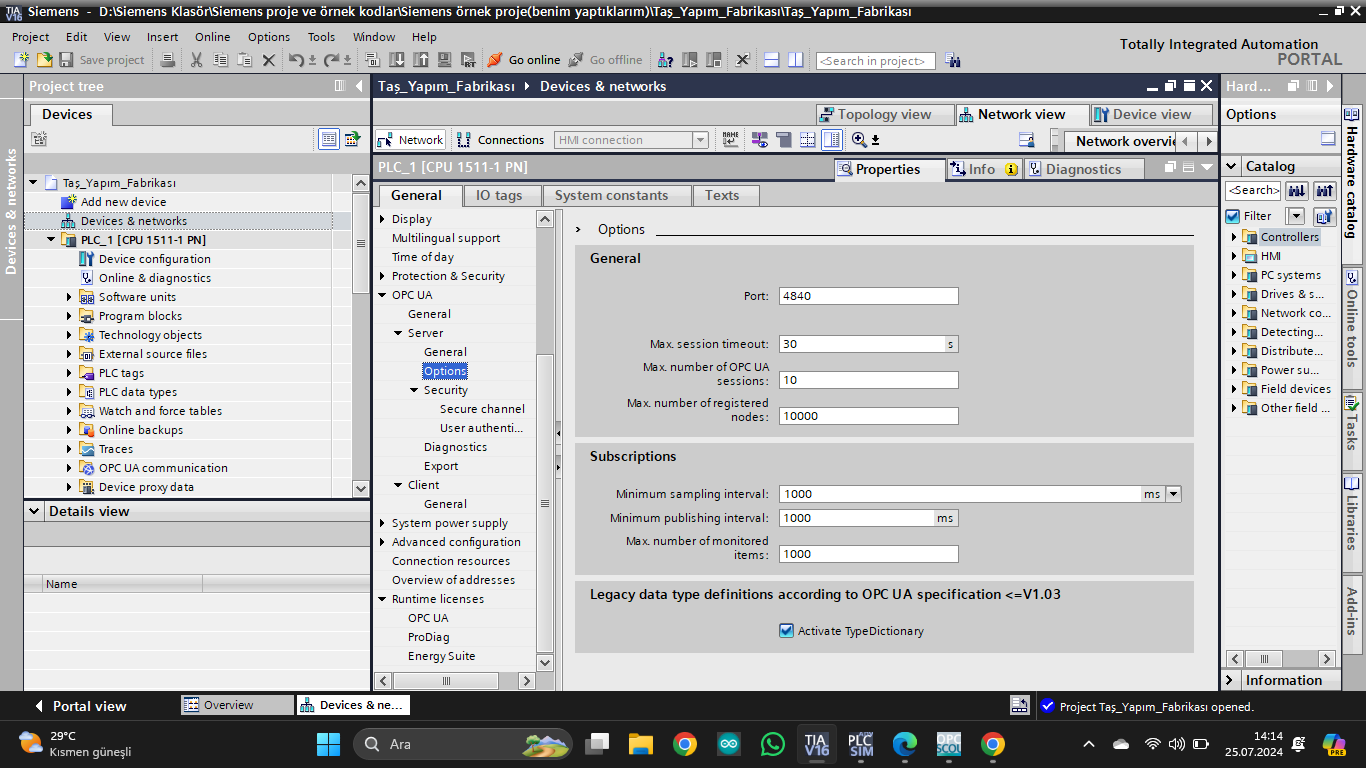Expand the Program blocks tree node

click(69, 316)
